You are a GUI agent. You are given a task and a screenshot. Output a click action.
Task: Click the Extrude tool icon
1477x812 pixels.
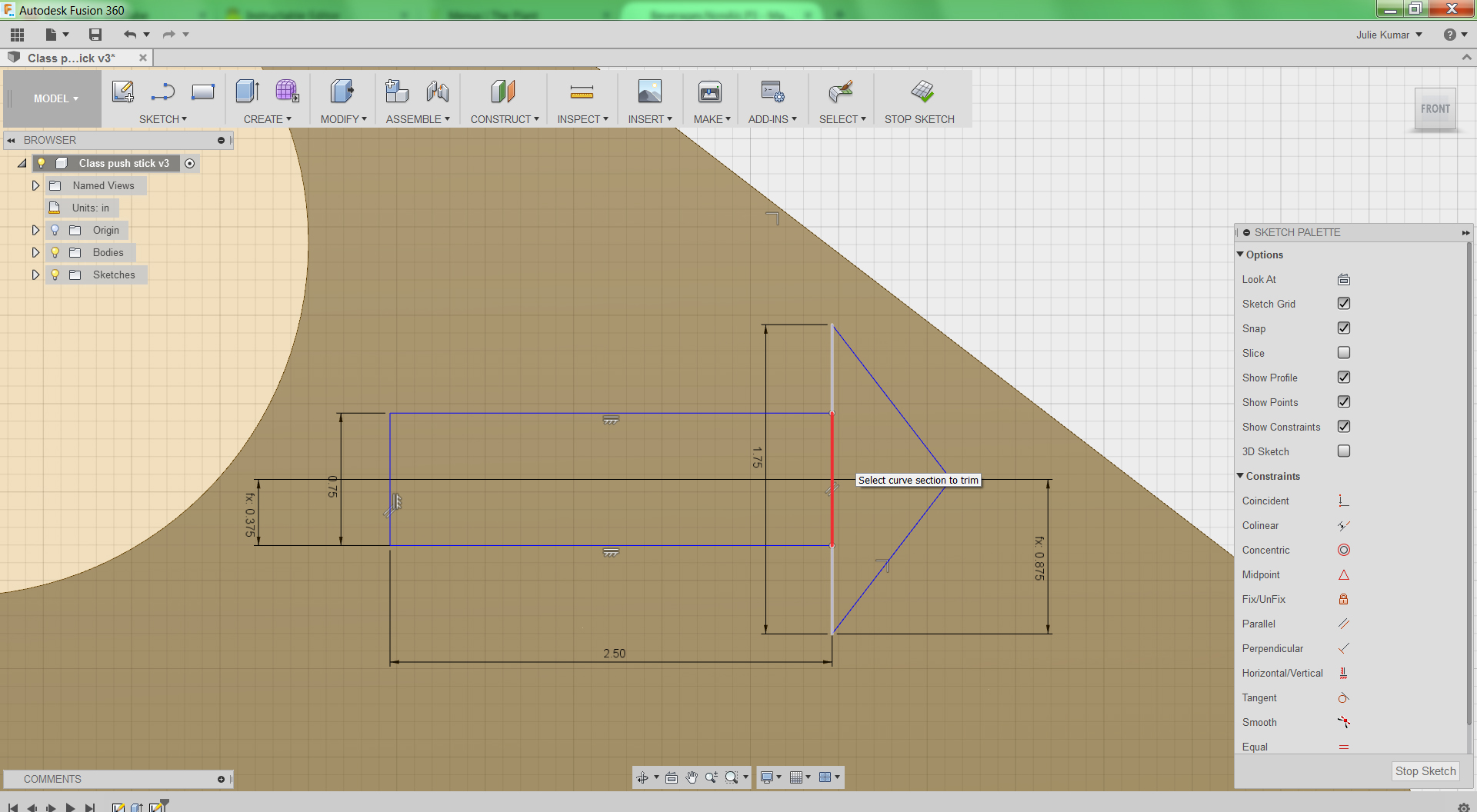pos(248,92)
